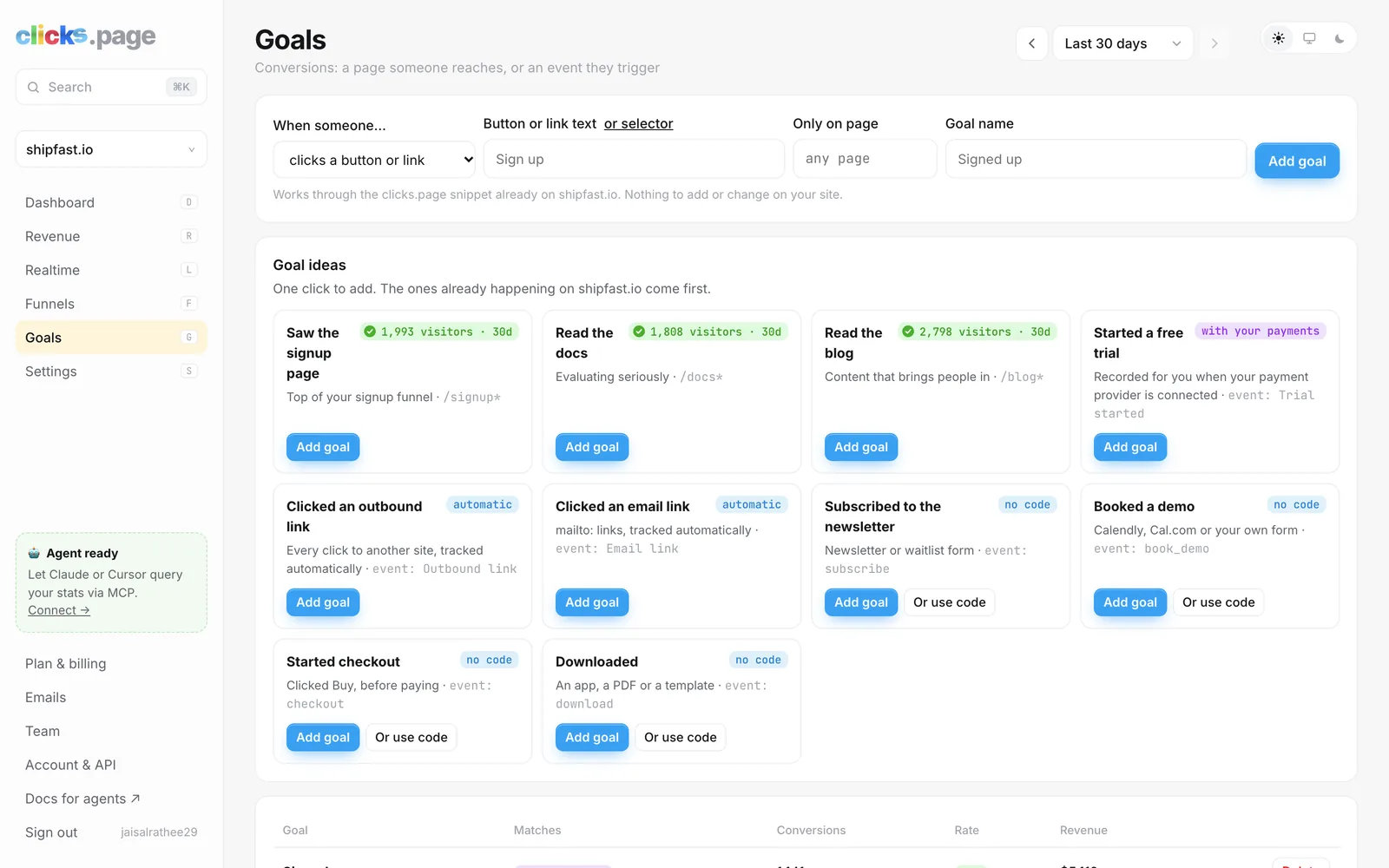The image size is (1389, 868).
Task: Focus the Button or link text field
Action: tap(634, 159)
